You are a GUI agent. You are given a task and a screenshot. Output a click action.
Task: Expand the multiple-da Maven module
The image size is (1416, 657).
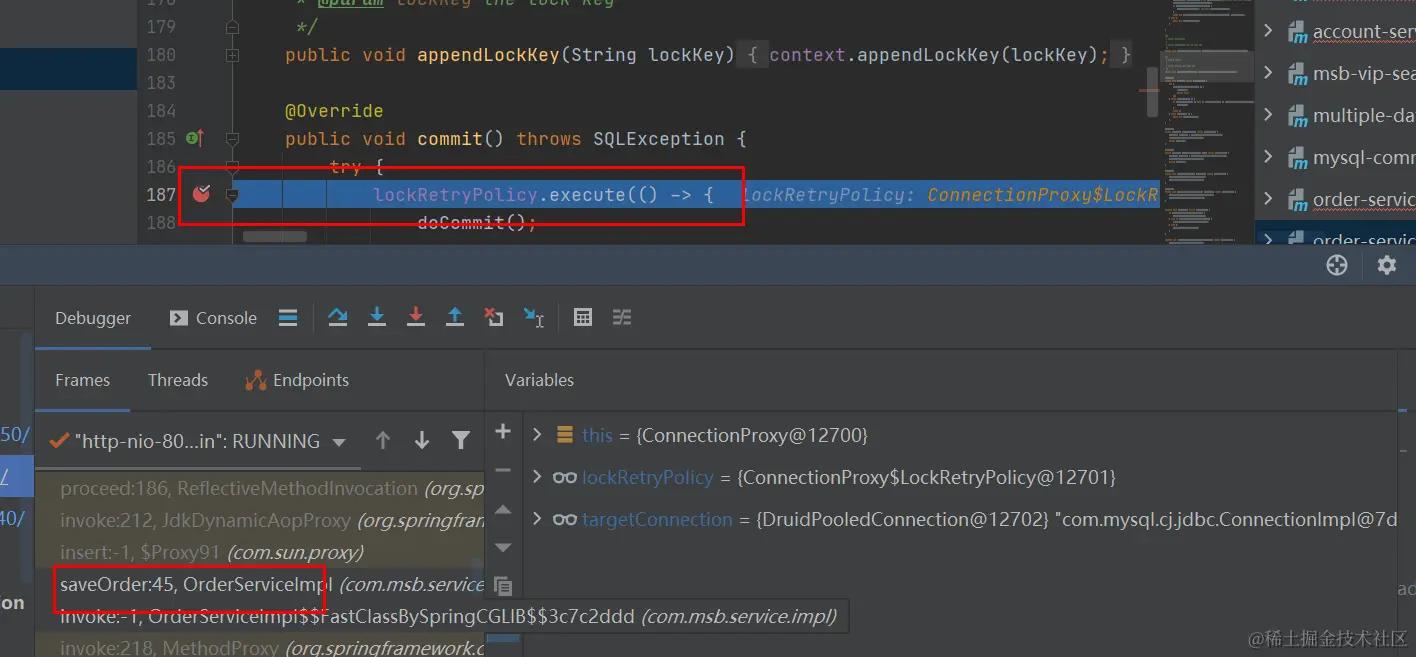[1268, 115]
